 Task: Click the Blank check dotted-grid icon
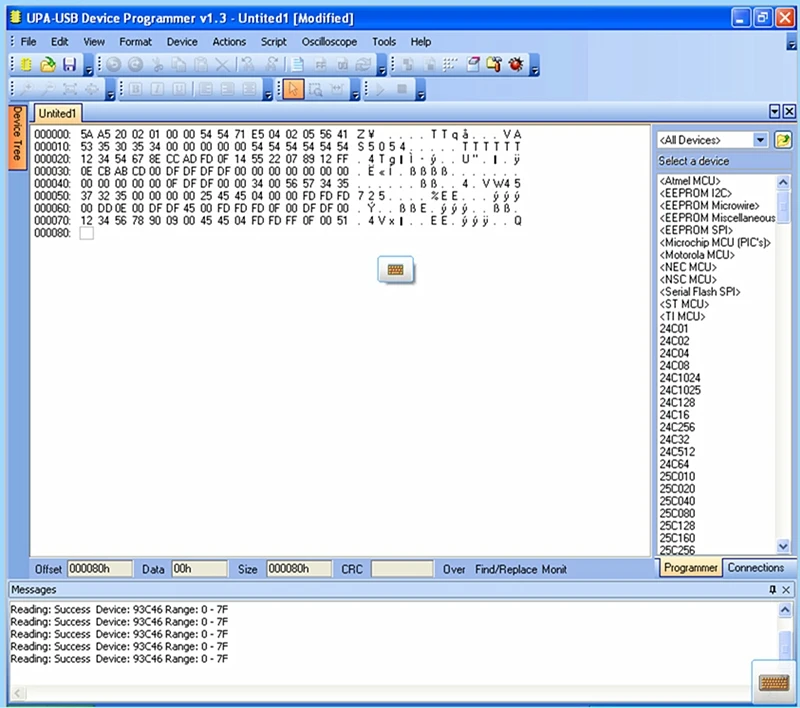coord(450,64)
